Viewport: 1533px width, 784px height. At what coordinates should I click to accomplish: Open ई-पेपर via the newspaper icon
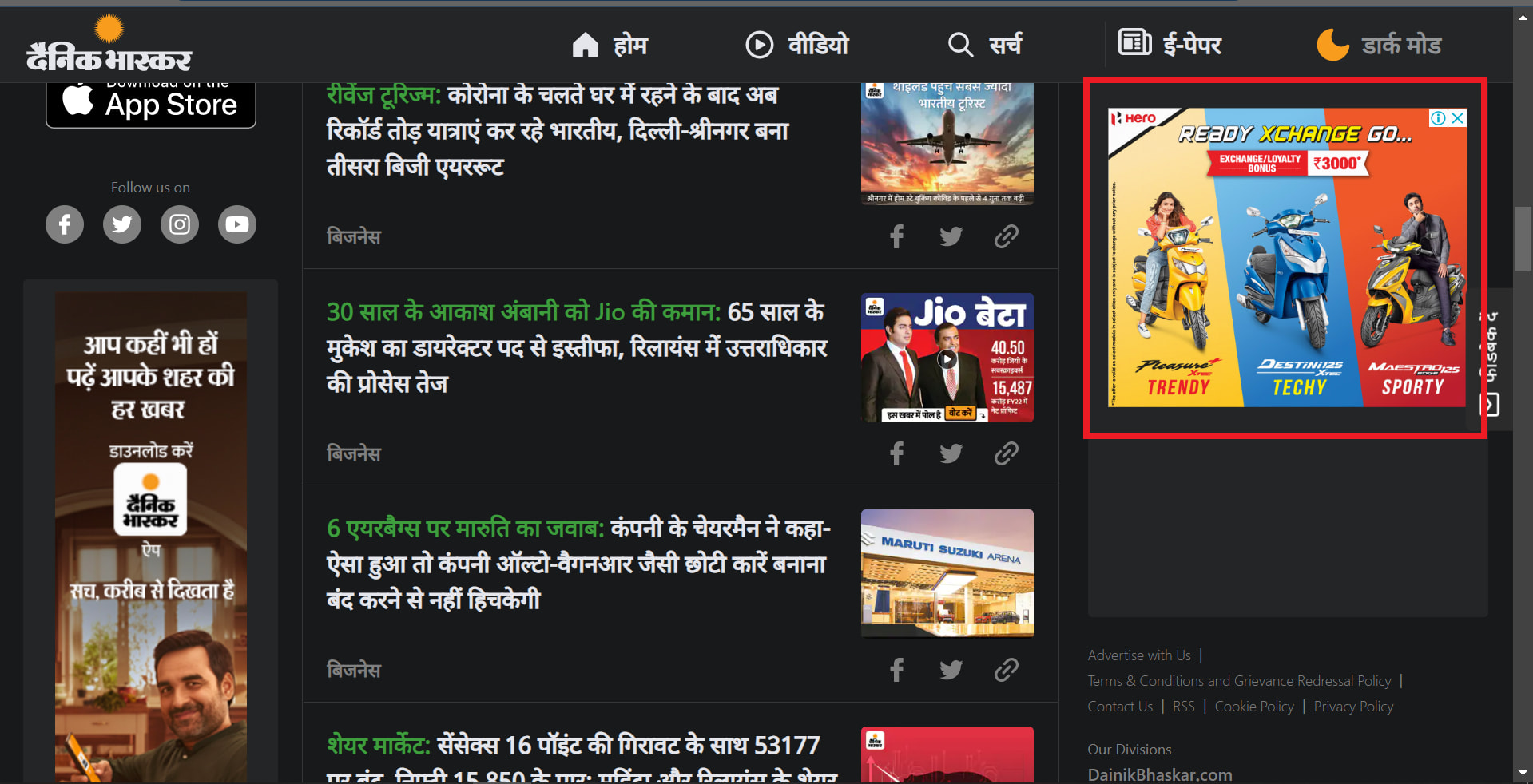click(x=1135, y=45)
